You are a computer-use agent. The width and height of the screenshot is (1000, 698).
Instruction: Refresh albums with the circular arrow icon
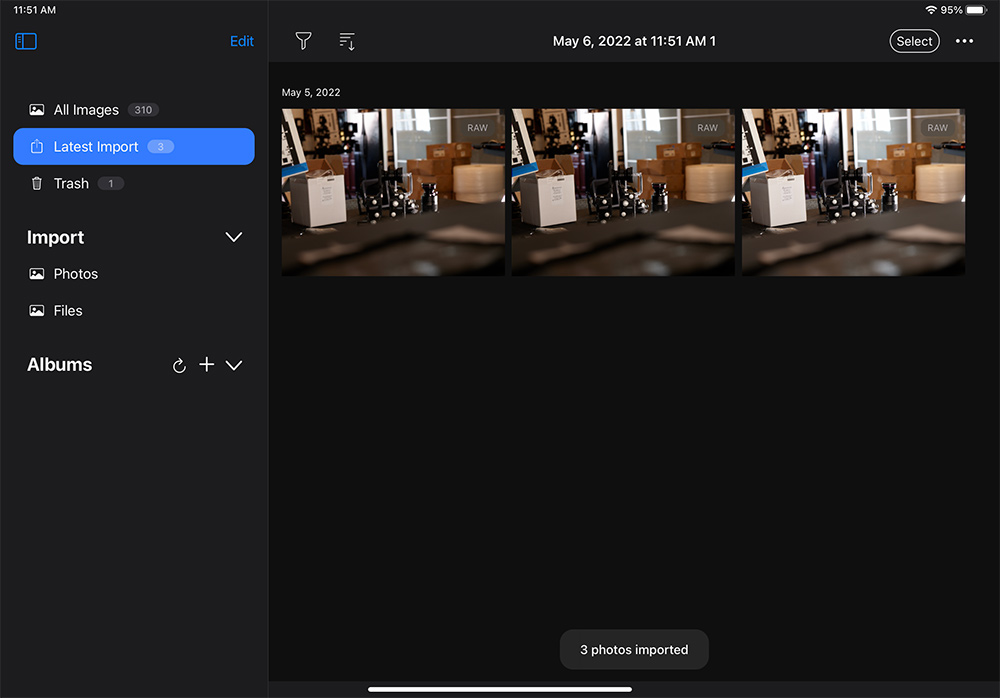[x=179, y=365]
